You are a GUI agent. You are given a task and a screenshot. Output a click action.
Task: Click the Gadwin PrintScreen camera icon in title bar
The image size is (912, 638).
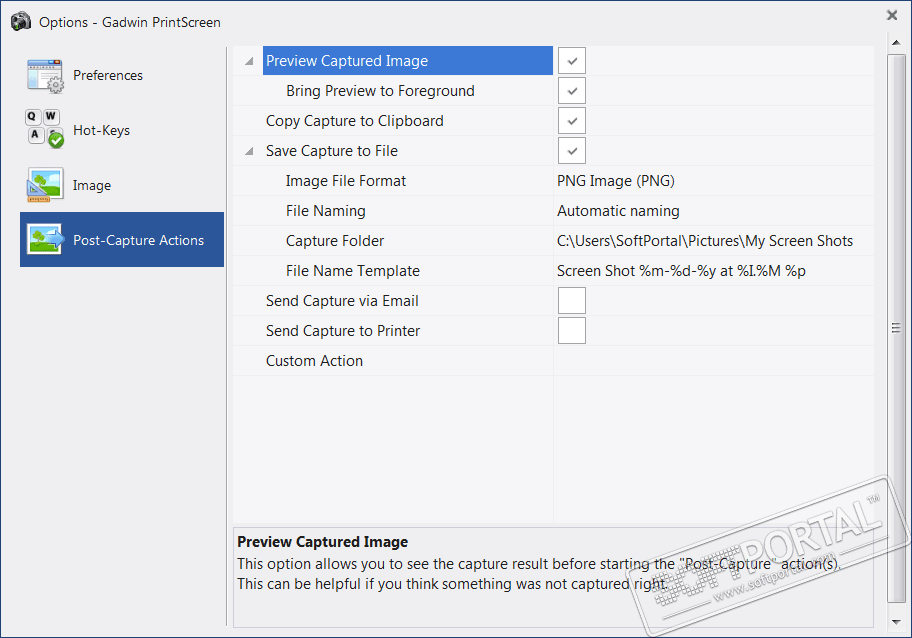21,21
